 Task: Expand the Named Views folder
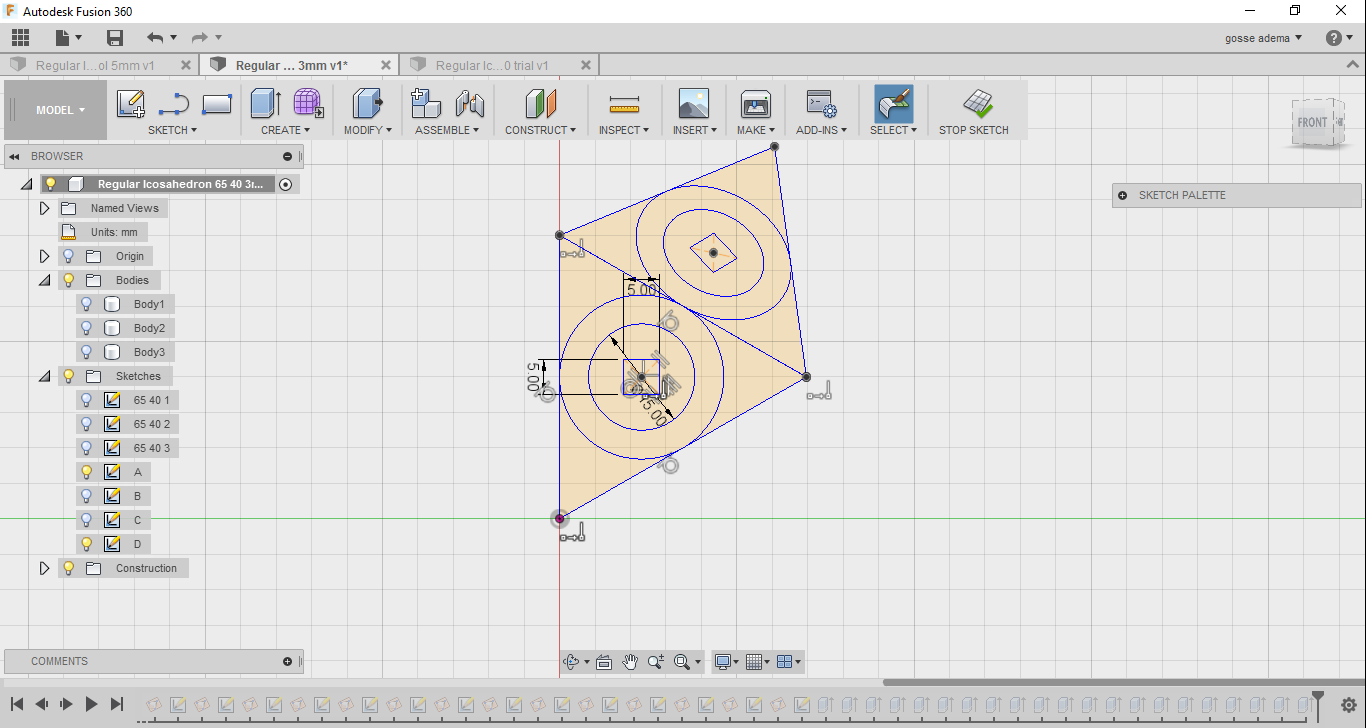pos(44,208)
